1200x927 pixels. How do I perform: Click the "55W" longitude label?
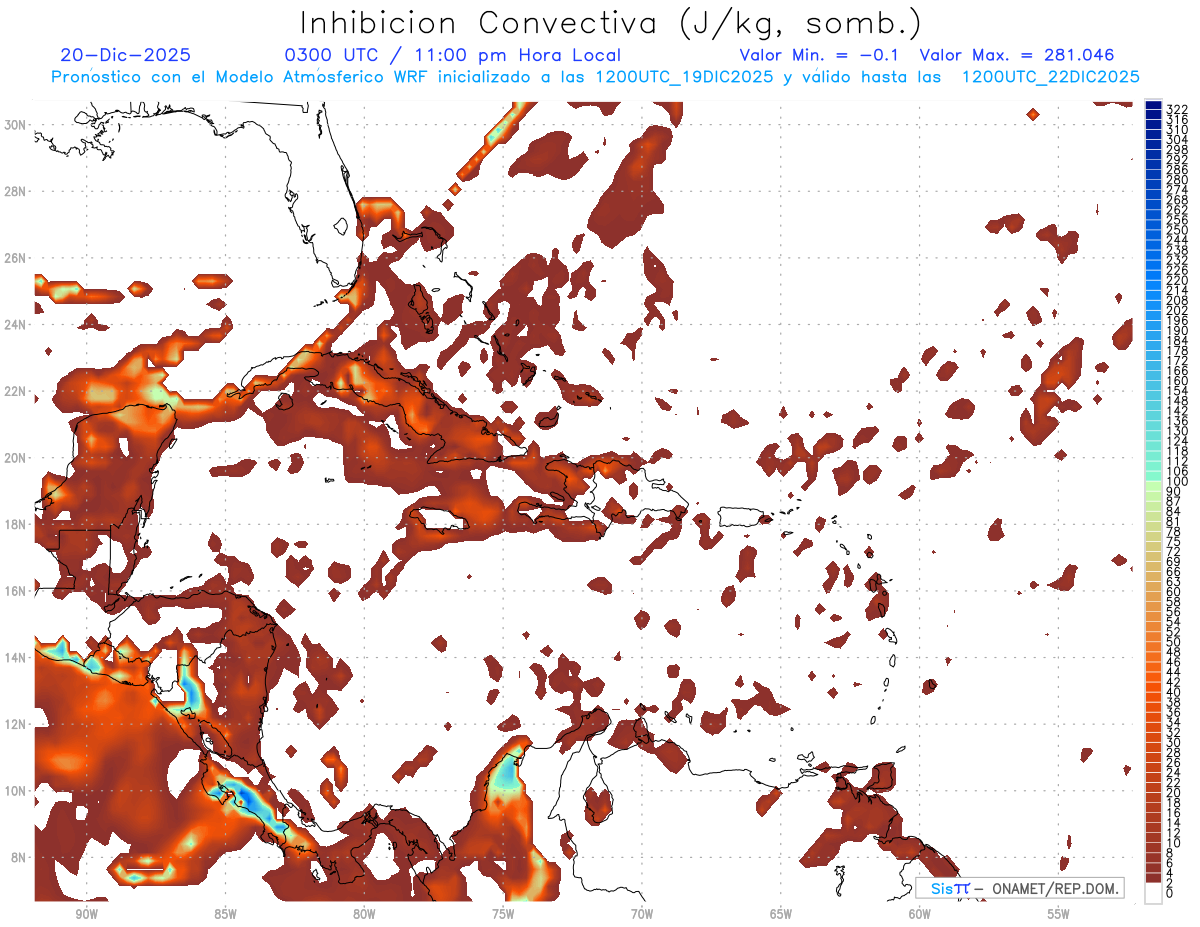click(x=1059, y=914)
